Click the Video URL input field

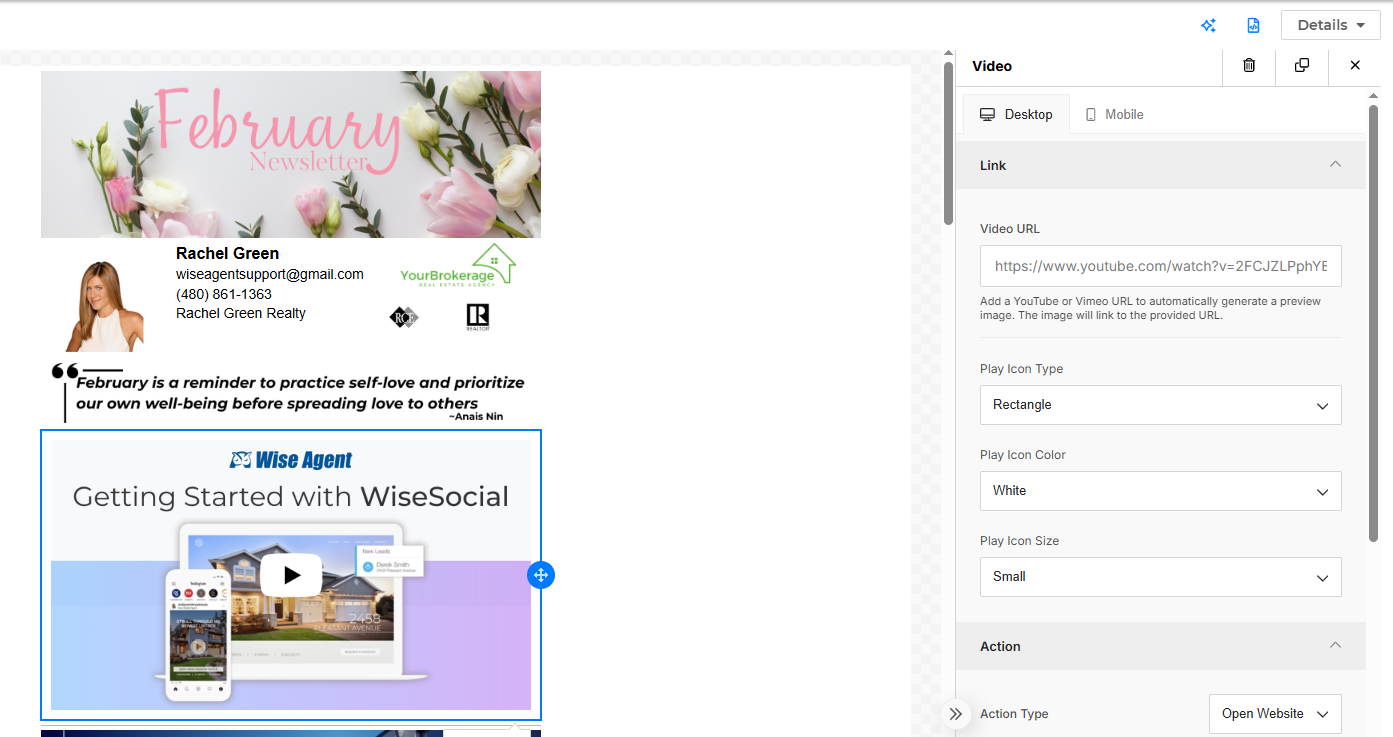point(1160,266)
